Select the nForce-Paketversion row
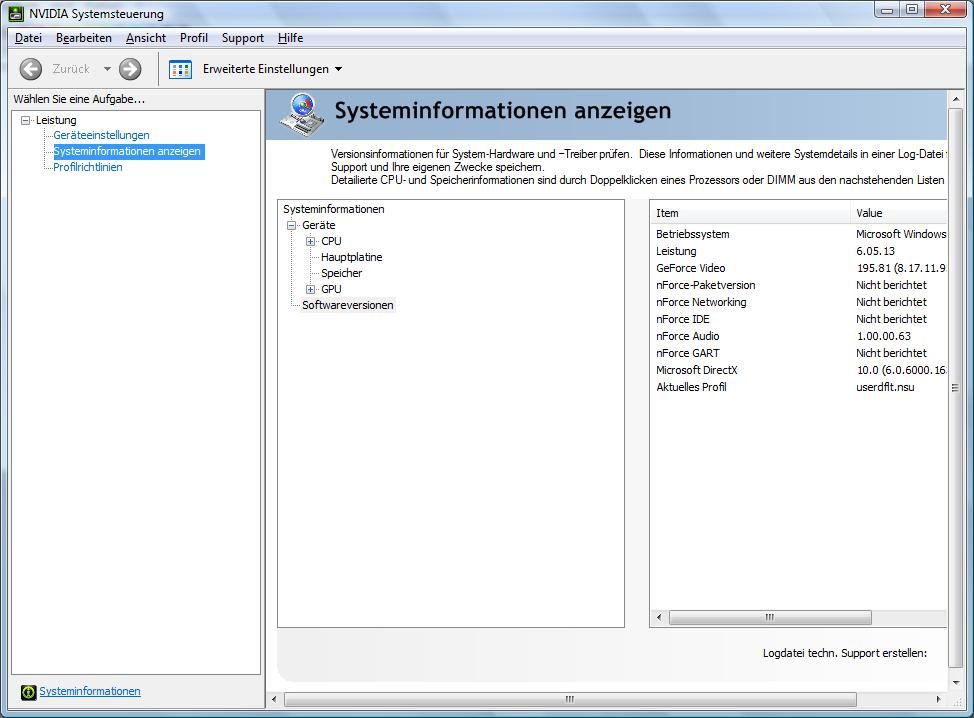The height and width of the screenshot is (718, 974). coord(799,285)
